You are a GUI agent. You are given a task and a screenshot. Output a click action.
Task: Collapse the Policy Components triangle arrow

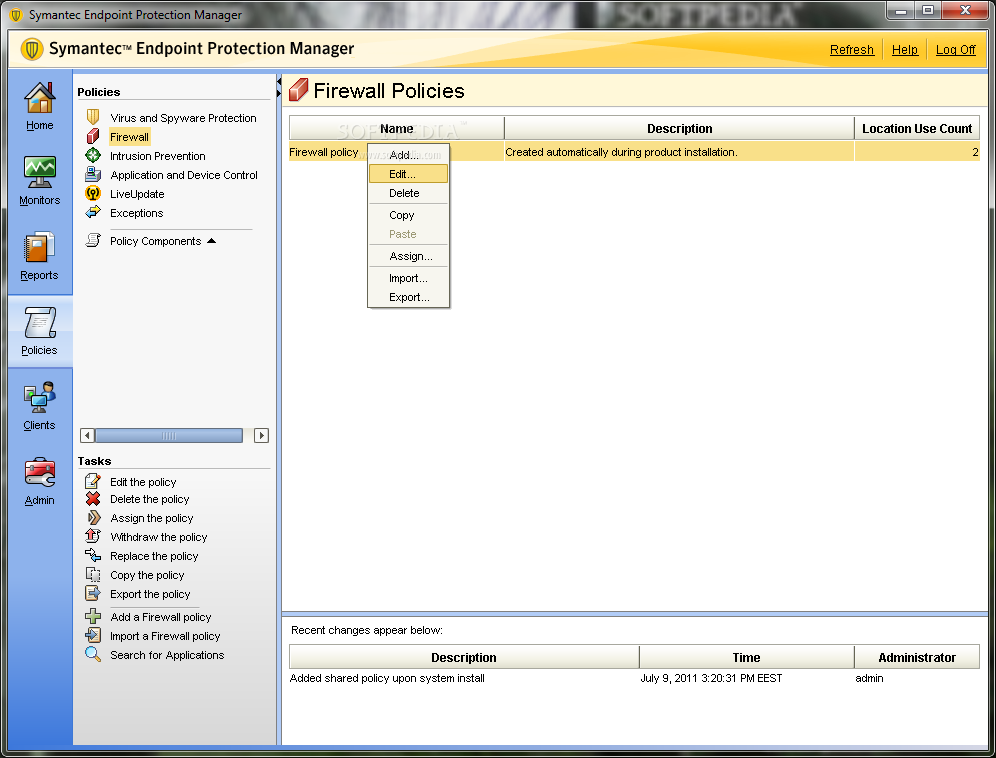point(212,241)
